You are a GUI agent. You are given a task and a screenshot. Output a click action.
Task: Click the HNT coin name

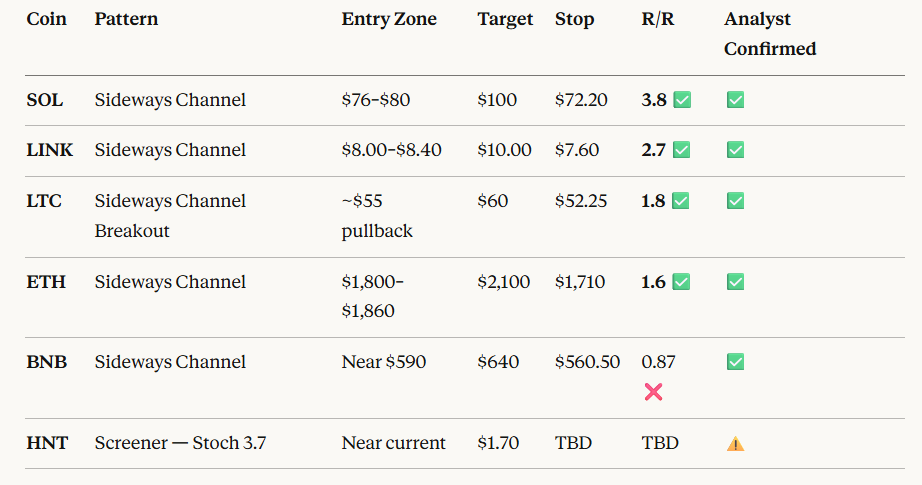click(47, 443)
